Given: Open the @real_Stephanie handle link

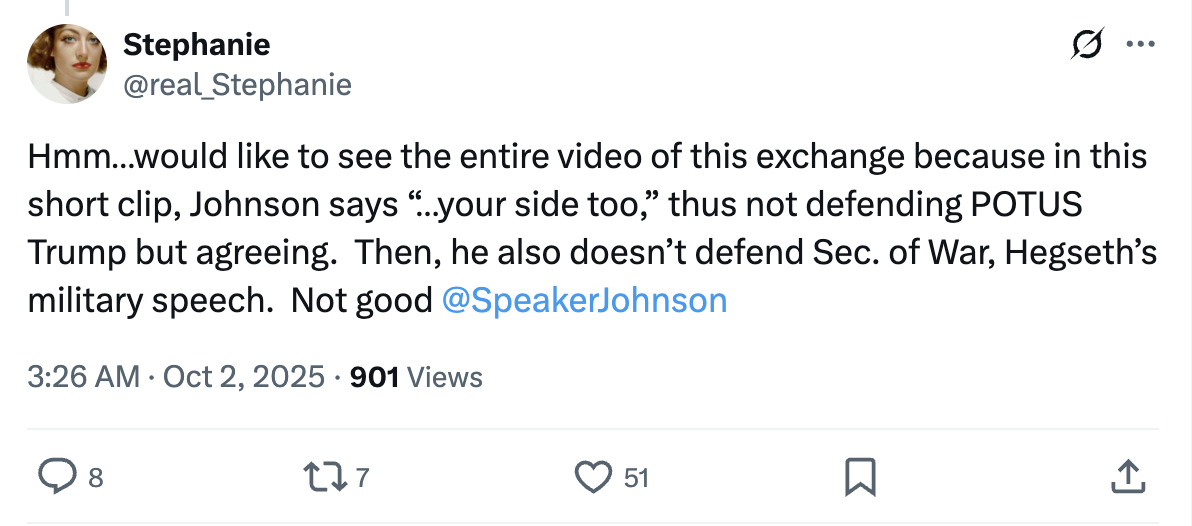Looking at the screenshot, I should (237, 85).
